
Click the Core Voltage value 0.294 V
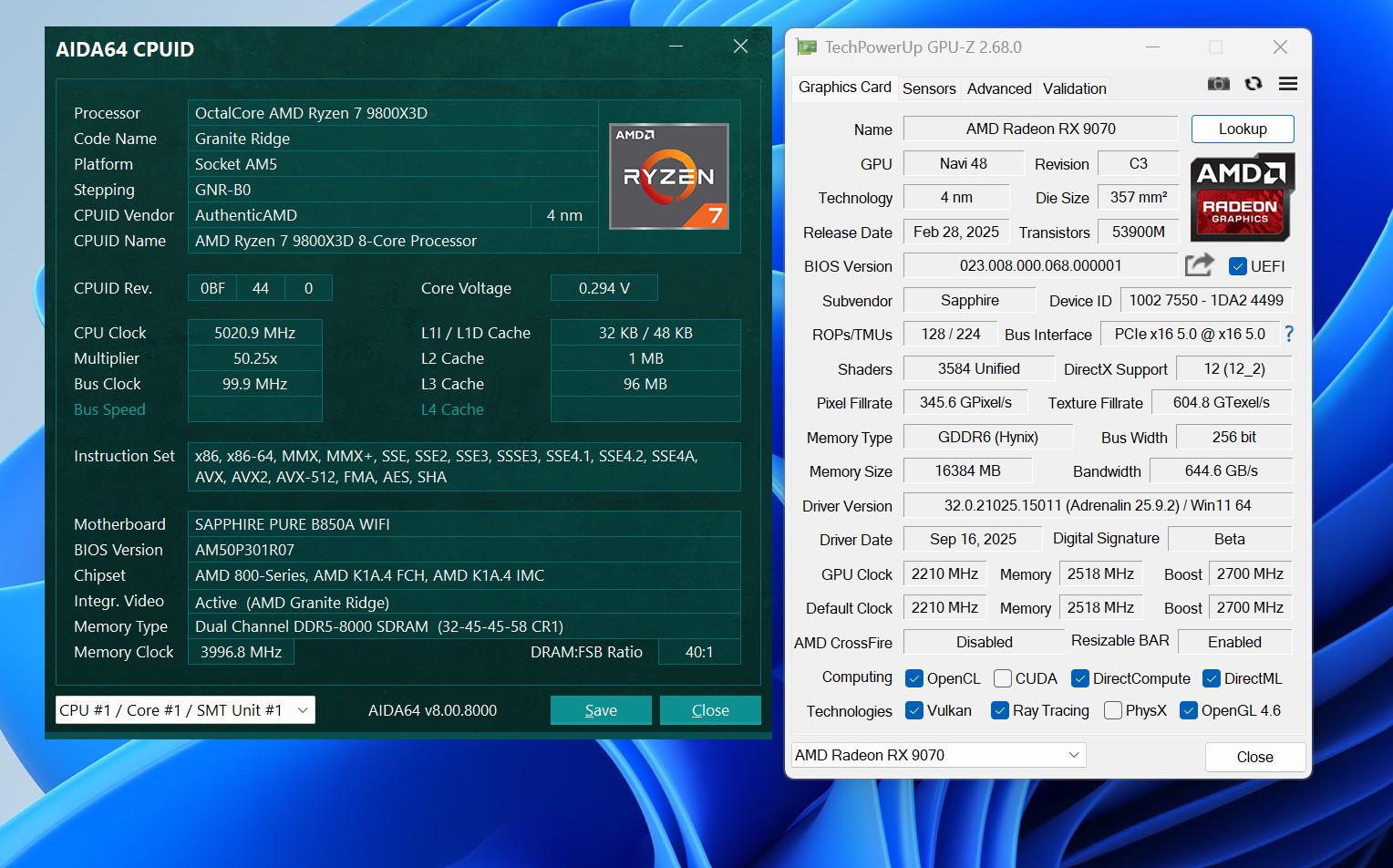click(x=604, y=288)
